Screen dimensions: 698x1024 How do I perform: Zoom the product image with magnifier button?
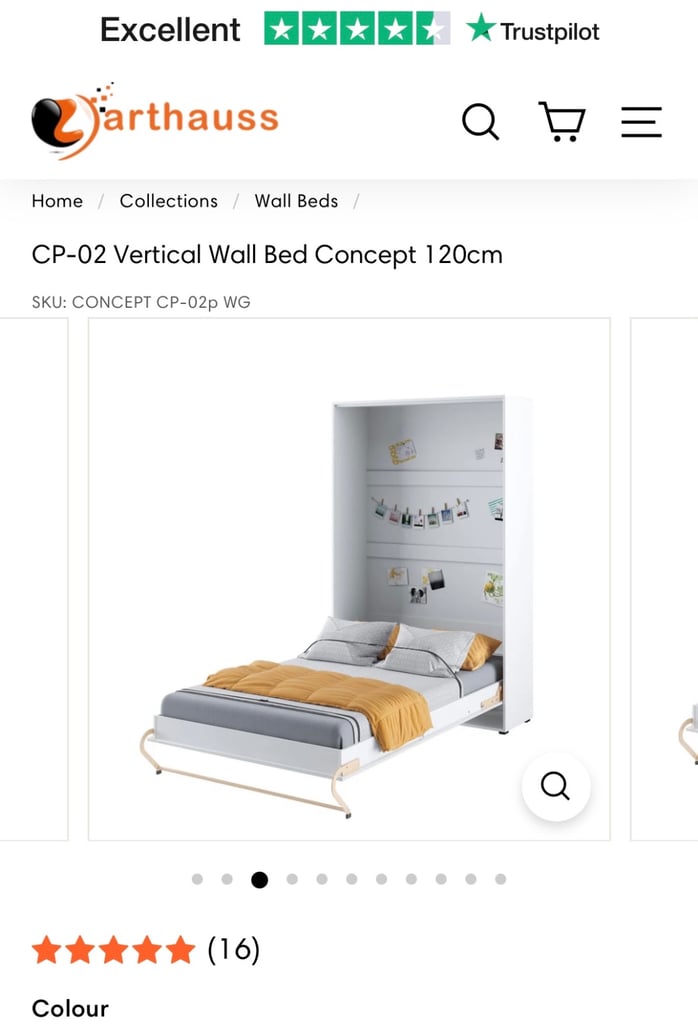coord(556,786)
